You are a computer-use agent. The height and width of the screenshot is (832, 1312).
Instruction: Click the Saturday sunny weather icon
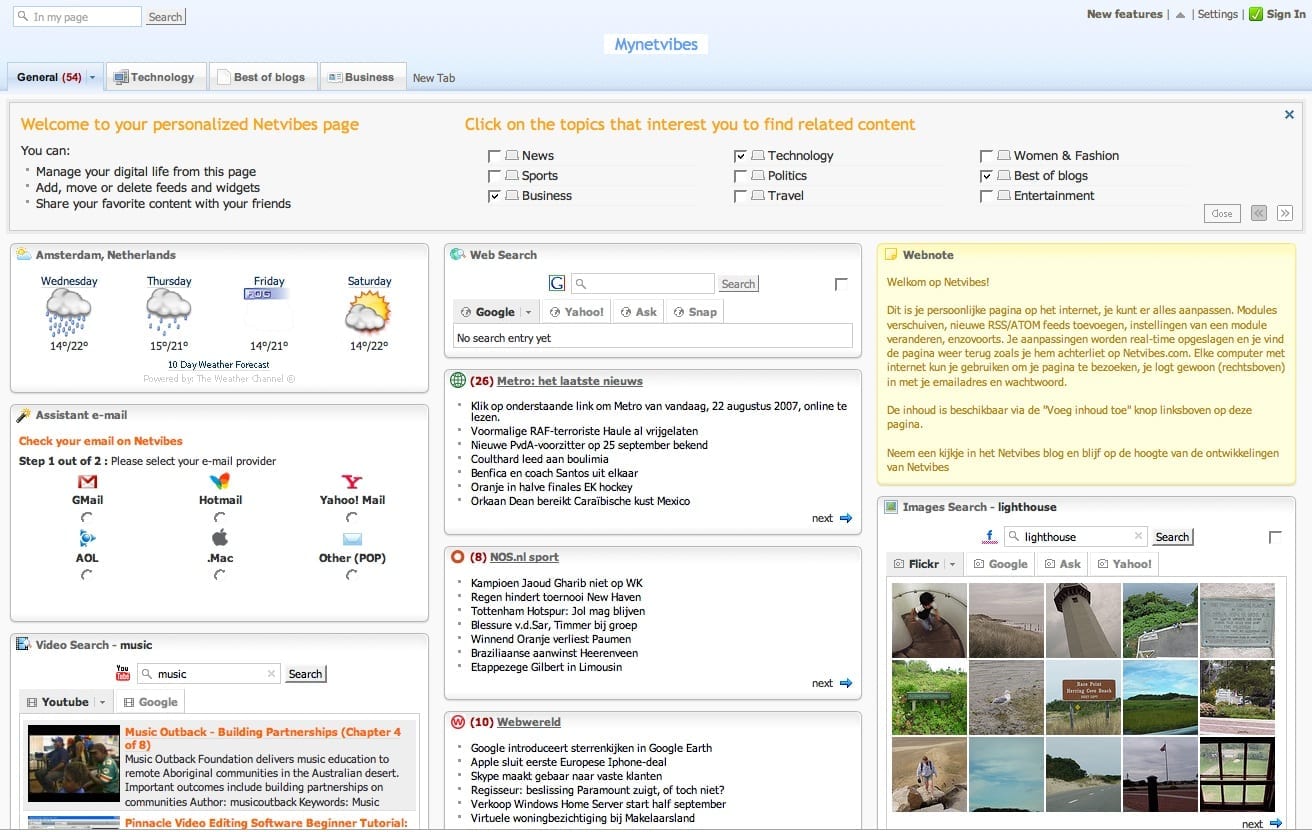pos(368,312)
